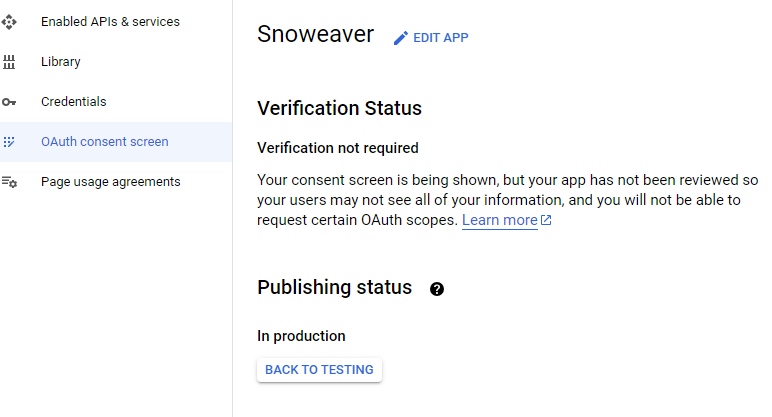Click the BACK TO TESTING button
This screenshot has width=772, height=417.
click(319, 370)
